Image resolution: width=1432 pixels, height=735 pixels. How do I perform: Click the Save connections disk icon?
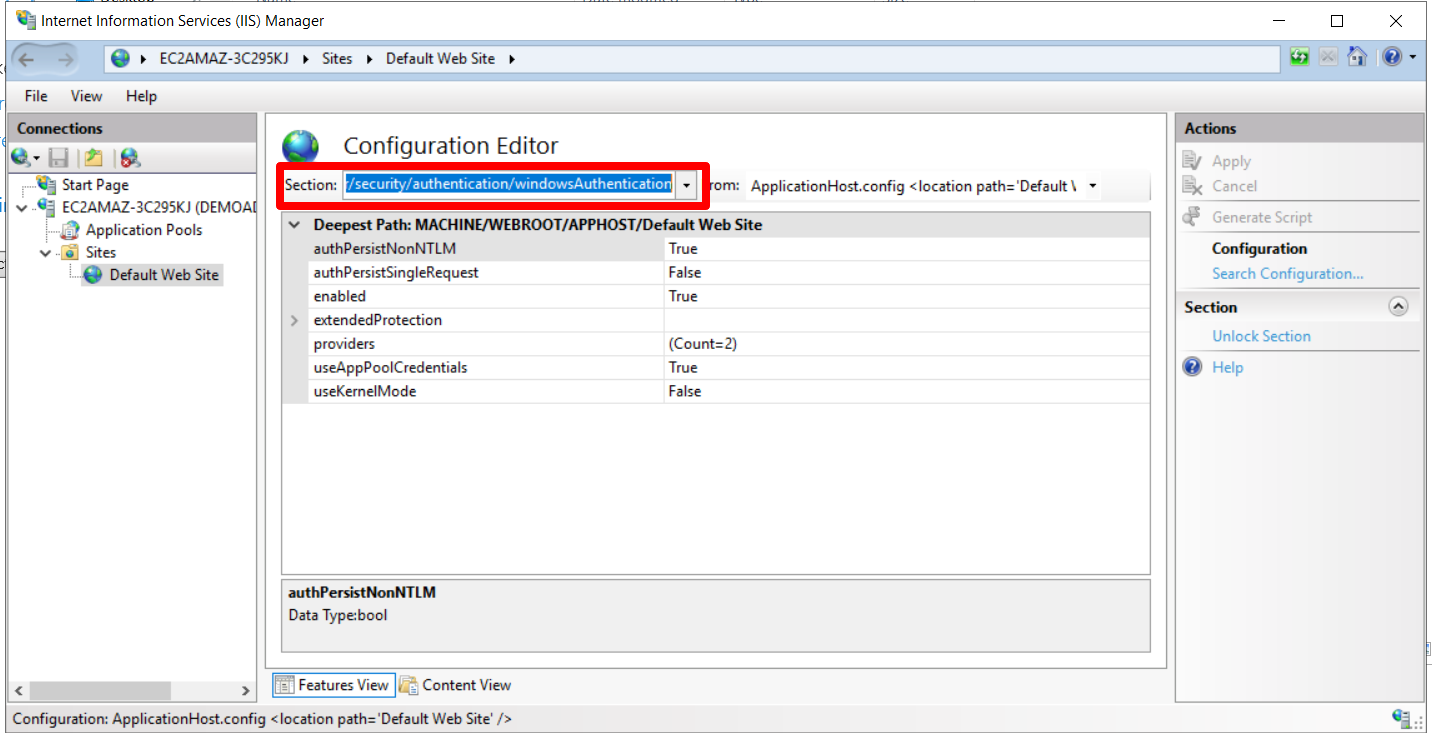coord(58,157)
